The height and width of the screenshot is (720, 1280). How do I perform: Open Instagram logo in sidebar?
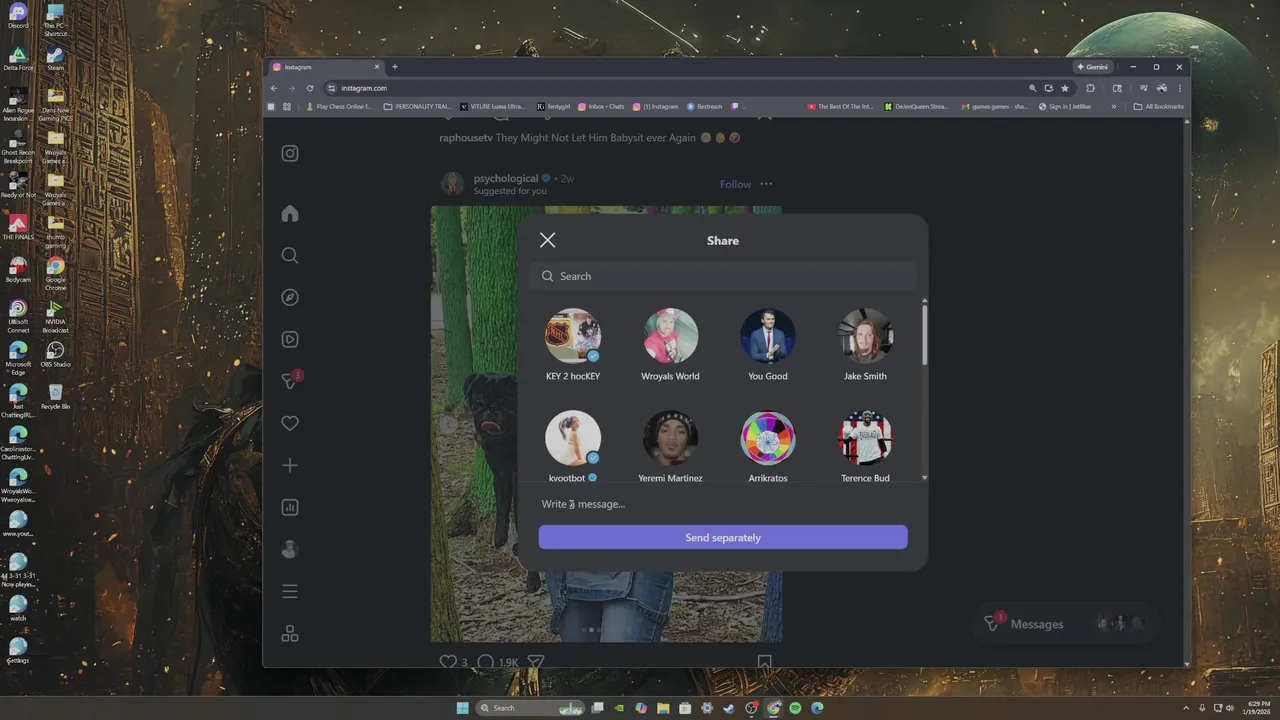(x=290, y=153)
